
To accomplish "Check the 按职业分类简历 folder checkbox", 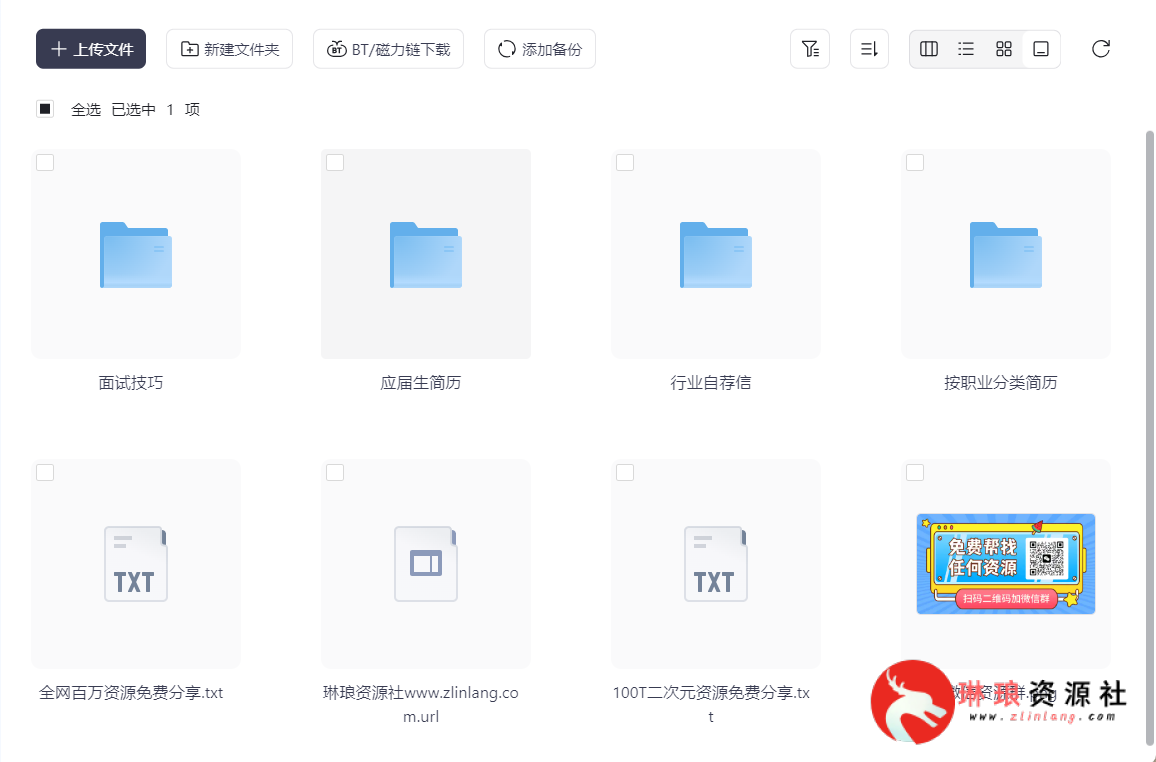I will tap(915, 162).
